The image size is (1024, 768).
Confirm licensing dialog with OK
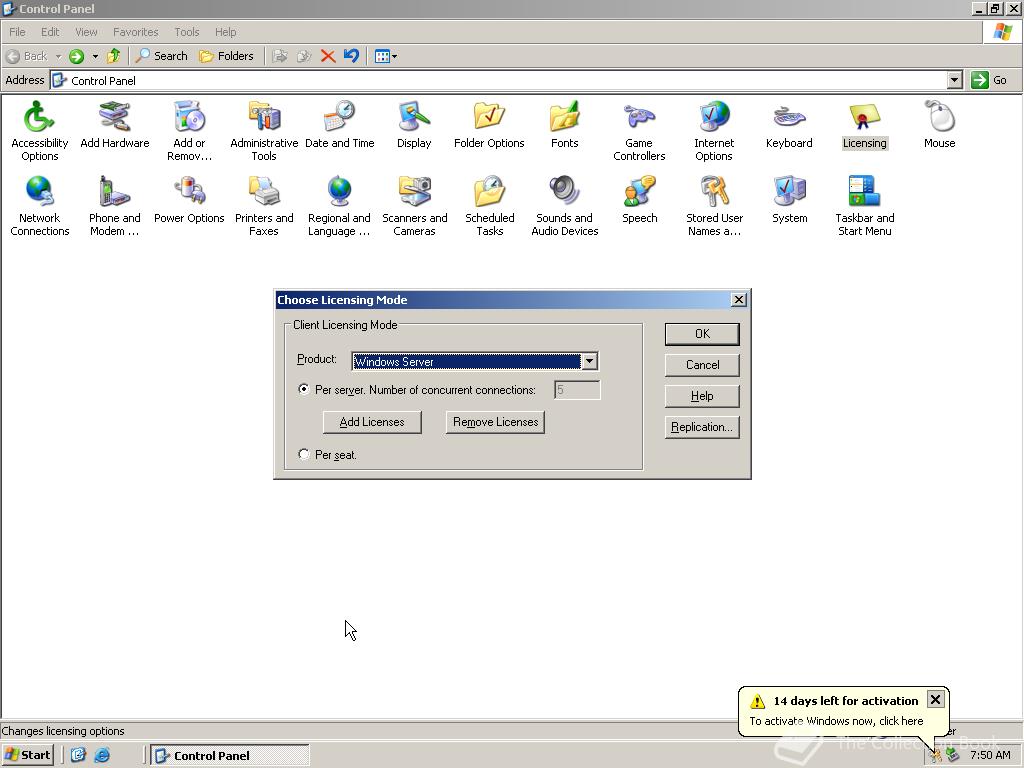(x=702, y=334)
